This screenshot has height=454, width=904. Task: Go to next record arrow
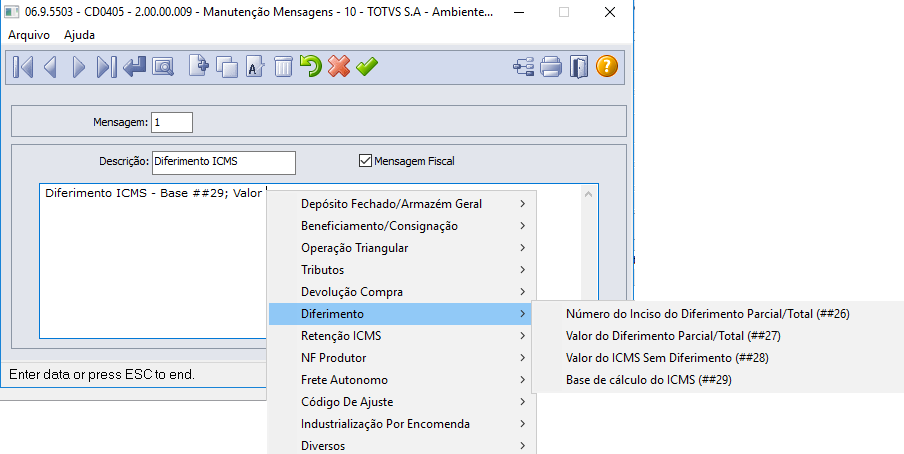(x=78, y=67)
